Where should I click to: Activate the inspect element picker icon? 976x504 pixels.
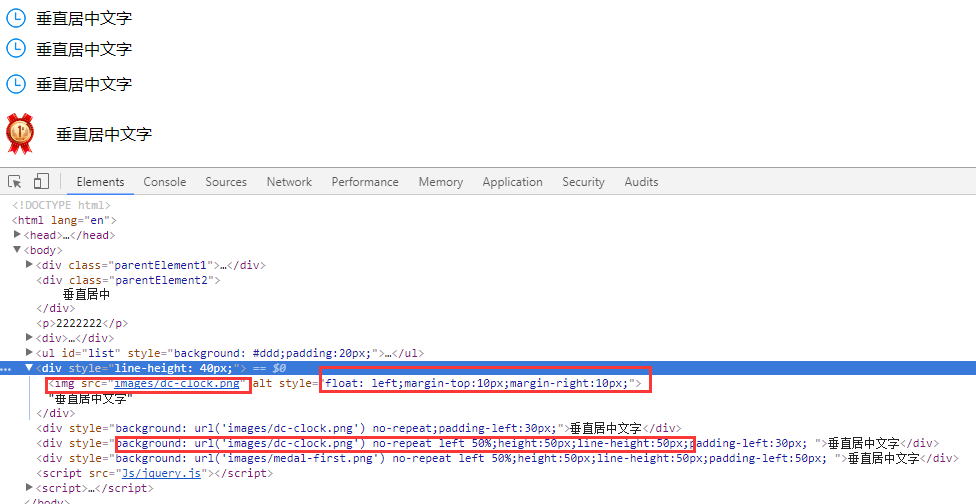(15, 182)
